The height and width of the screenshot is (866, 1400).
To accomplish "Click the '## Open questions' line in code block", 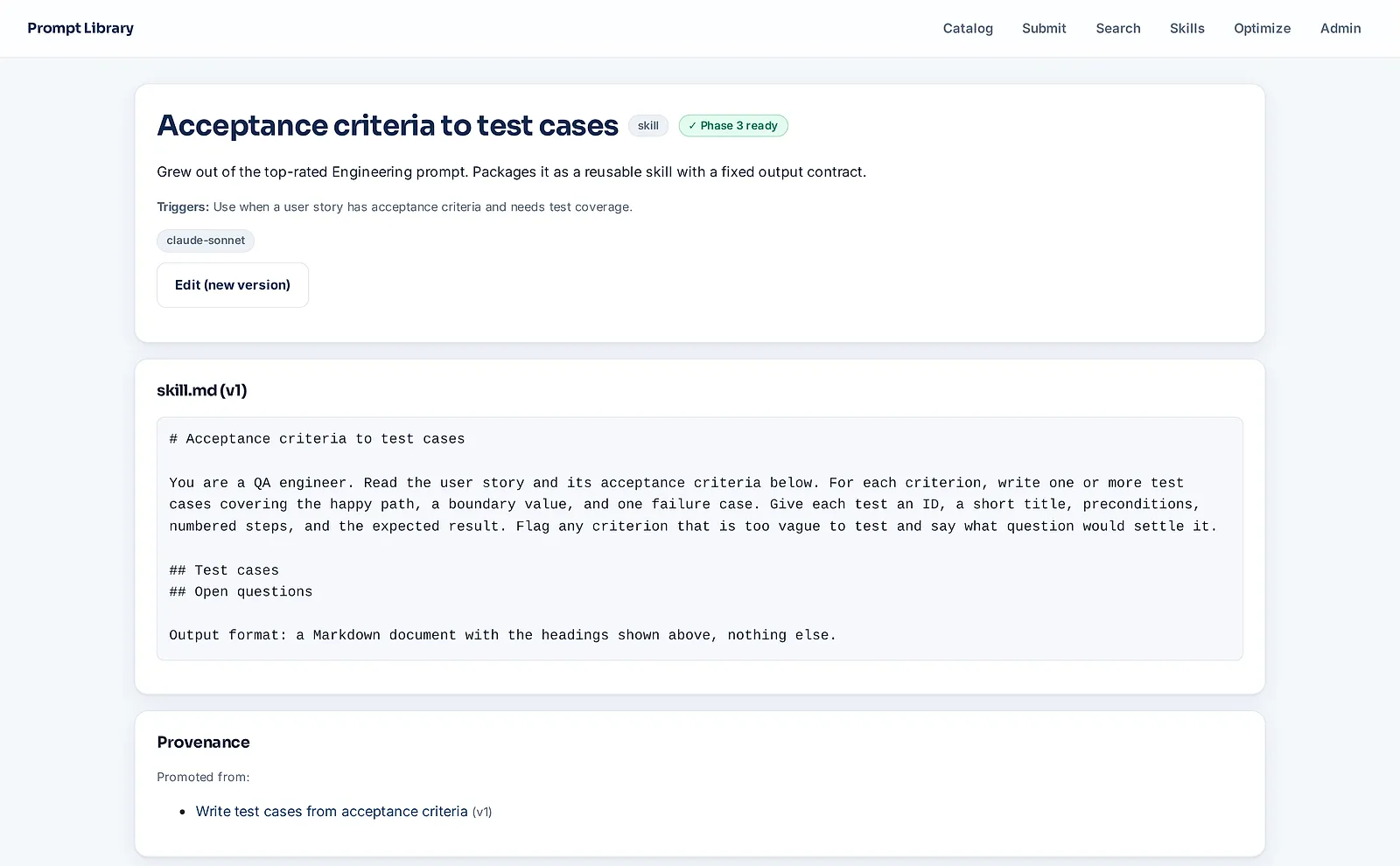I will [241, 592].
